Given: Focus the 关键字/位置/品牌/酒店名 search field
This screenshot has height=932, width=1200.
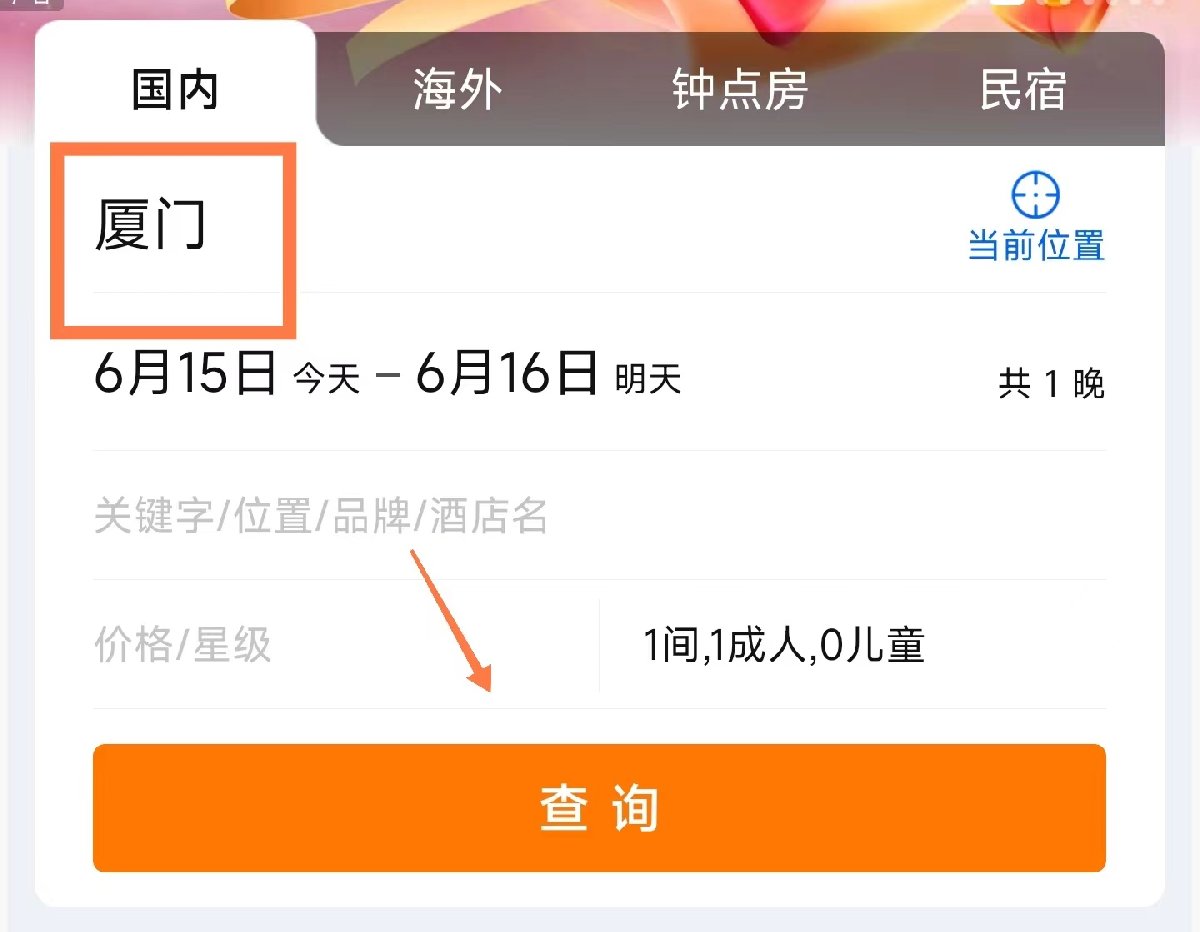Looking at the screenshot, I should (x=600, y=517).
